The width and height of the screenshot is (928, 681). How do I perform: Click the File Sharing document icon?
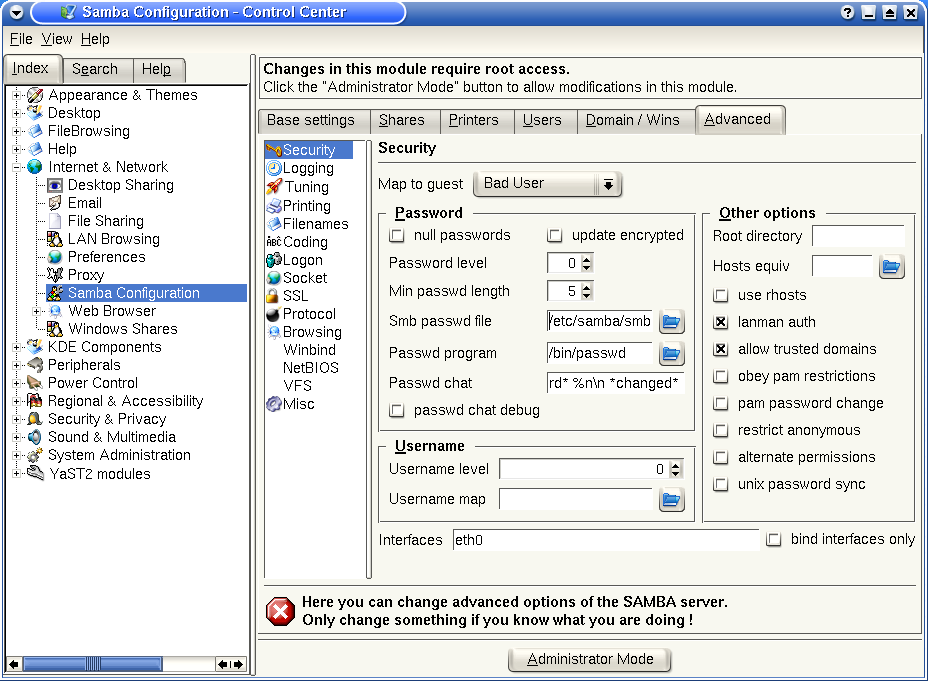(55, 221)
